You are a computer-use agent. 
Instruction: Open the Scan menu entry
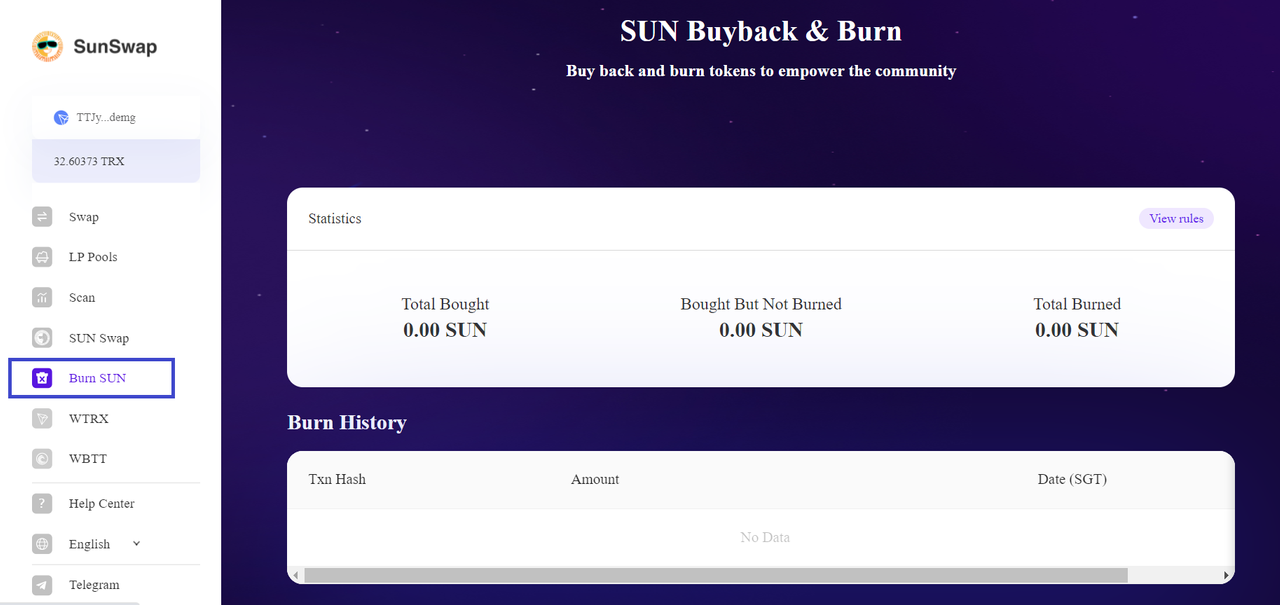[82, 298]
